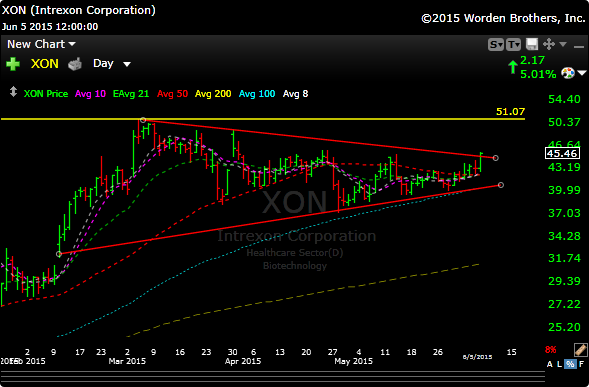Click upper trendline's left circle handle at peak

143,120
